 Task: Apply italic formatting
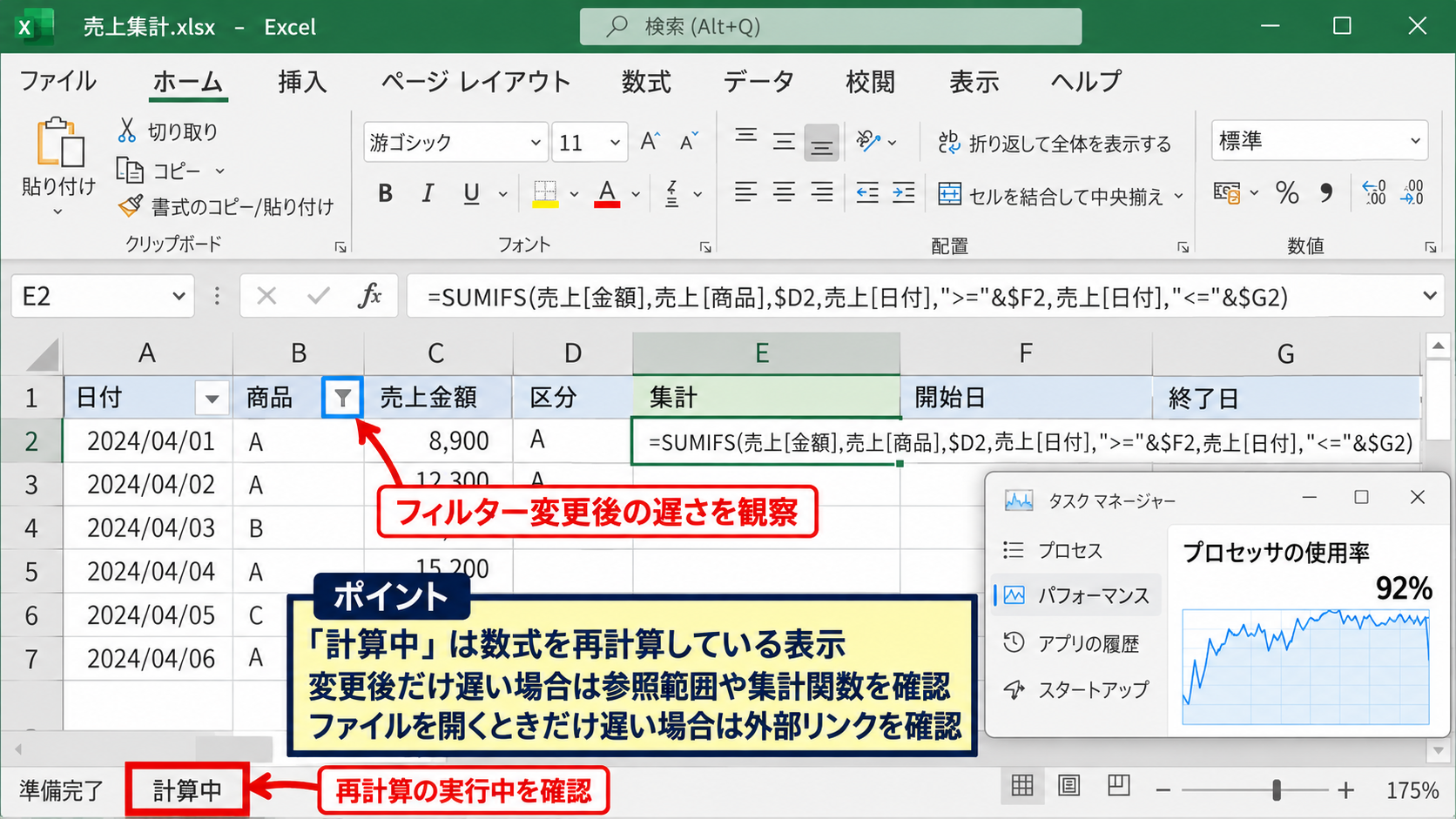[428, 193]
